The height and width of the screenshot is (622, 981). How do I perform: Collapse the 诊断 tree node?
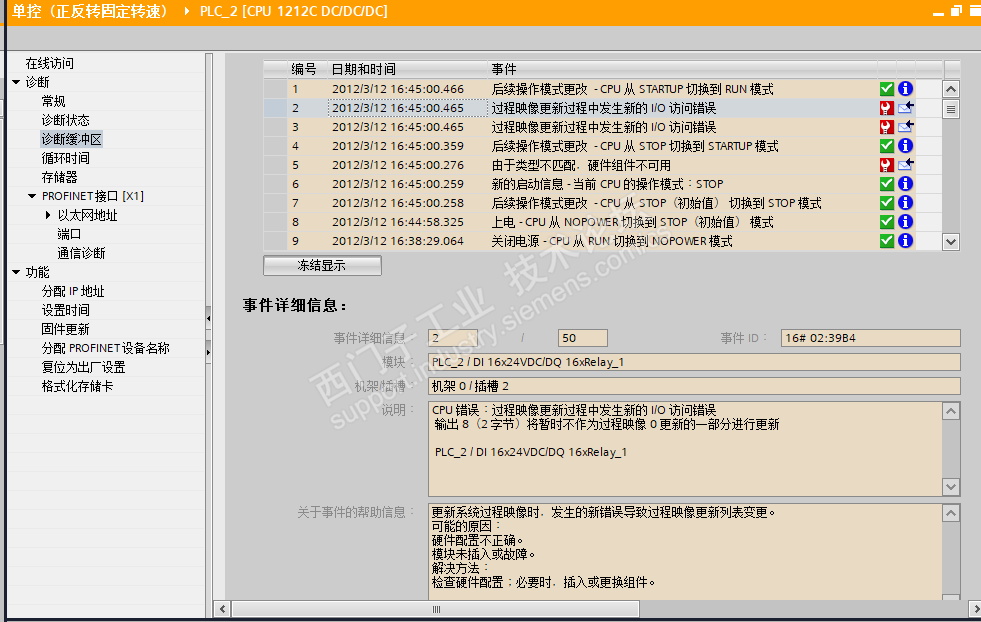pos(16,82)
